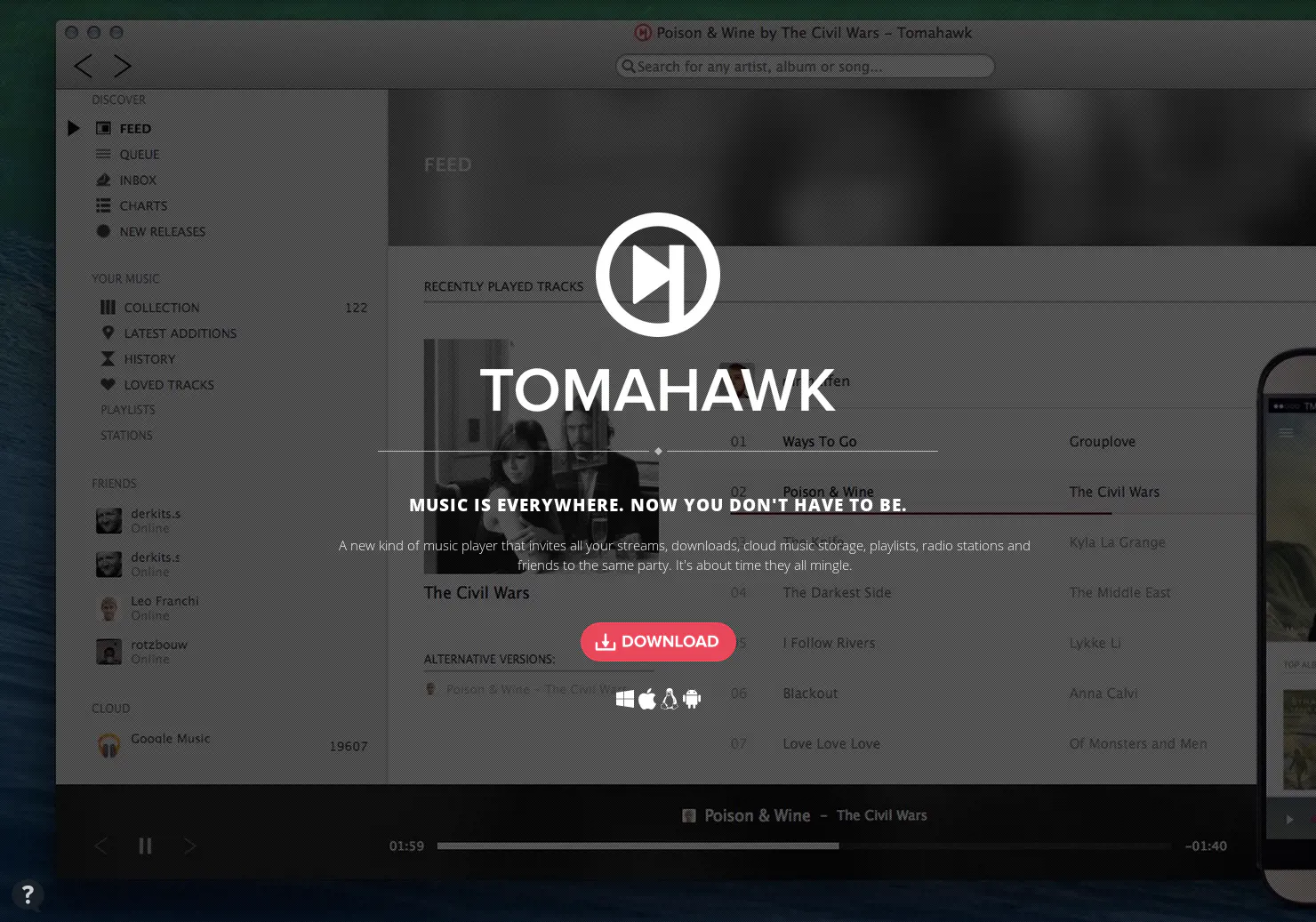Click the search field for artists
Screen dimensions: 1316x922
point(805,67)
